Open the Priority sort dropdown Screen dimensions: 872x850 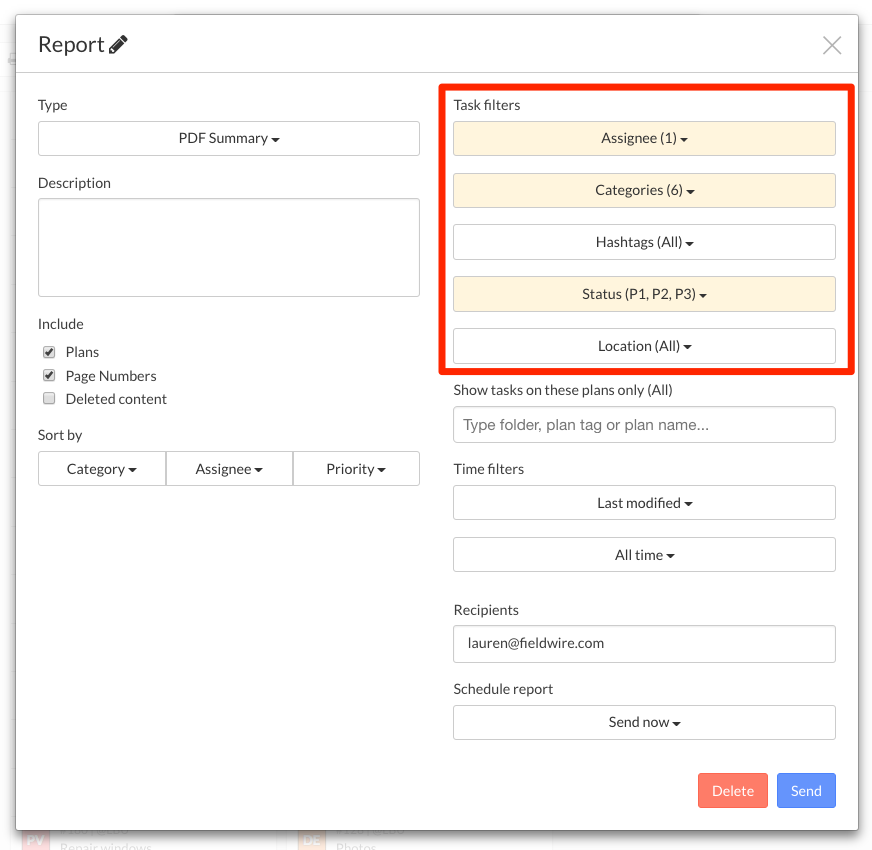[x=356, y=469]
